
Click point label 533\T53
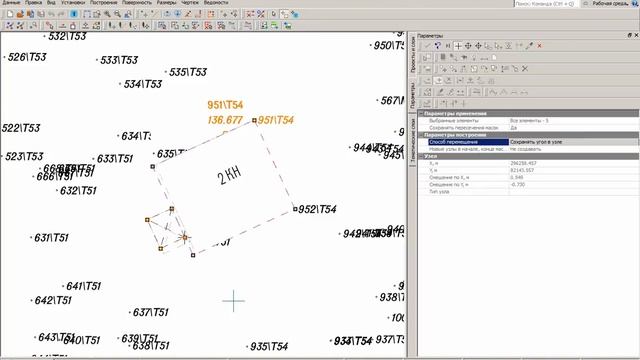[x=119, y=60]
